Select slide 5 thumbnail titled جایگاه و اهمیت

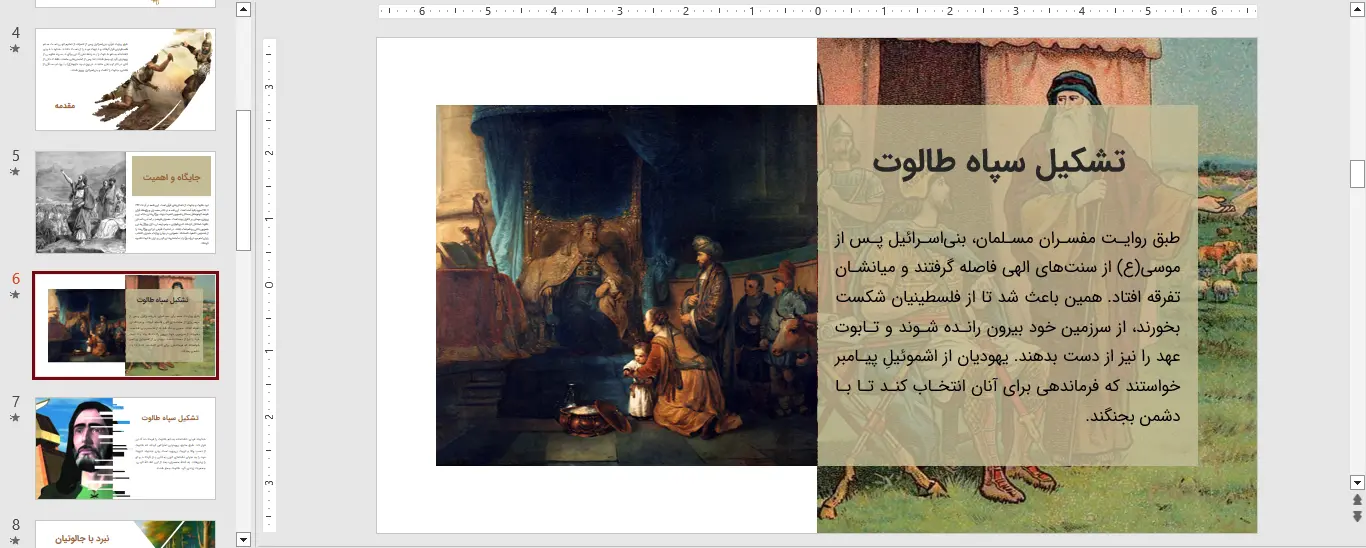pos(125,203)
